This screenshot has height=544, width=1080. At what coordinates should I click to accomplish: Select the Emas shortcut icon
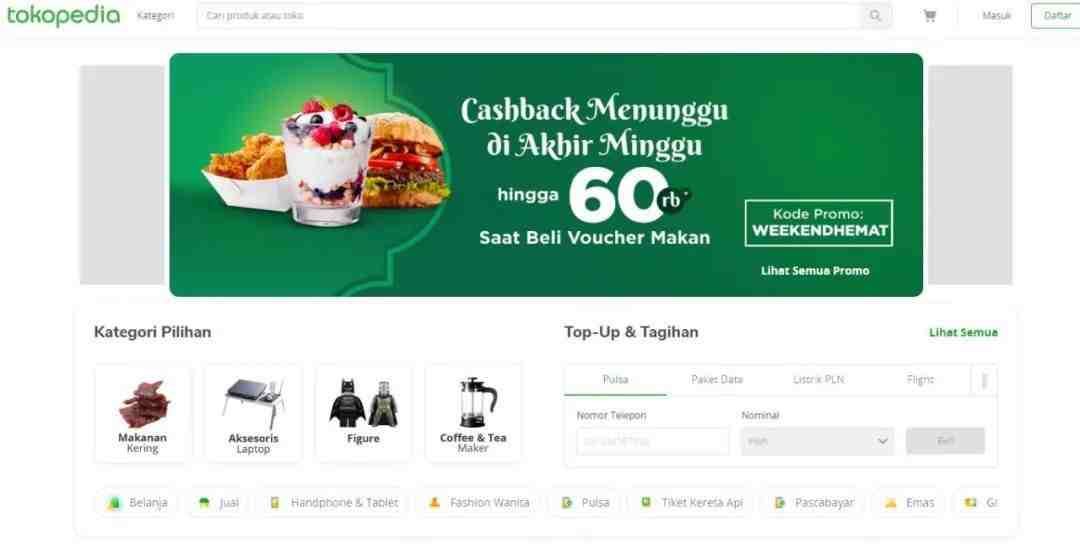pyautogui.click(x=891, y=503)
